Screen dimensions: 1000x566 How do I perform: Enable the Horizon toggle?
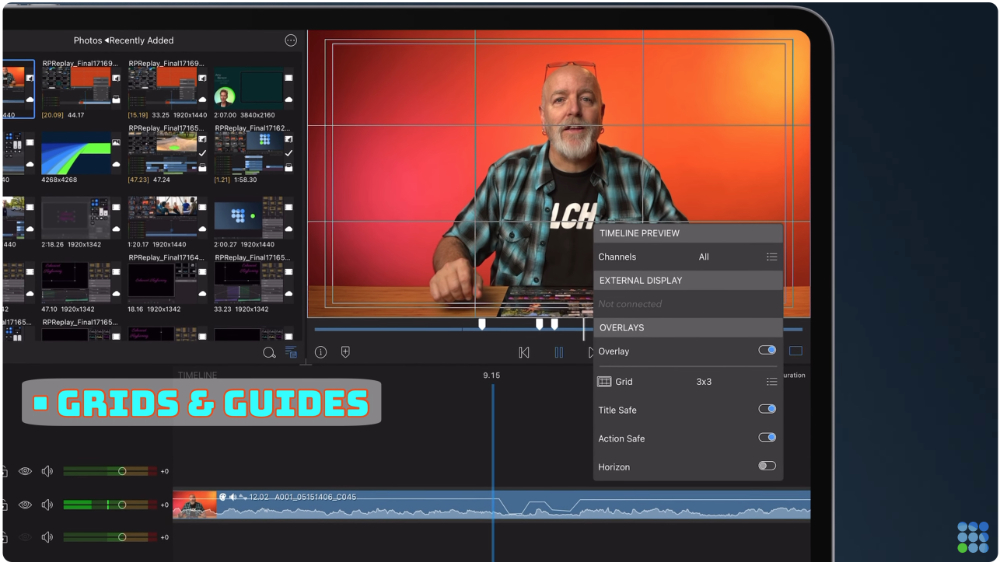767,466
